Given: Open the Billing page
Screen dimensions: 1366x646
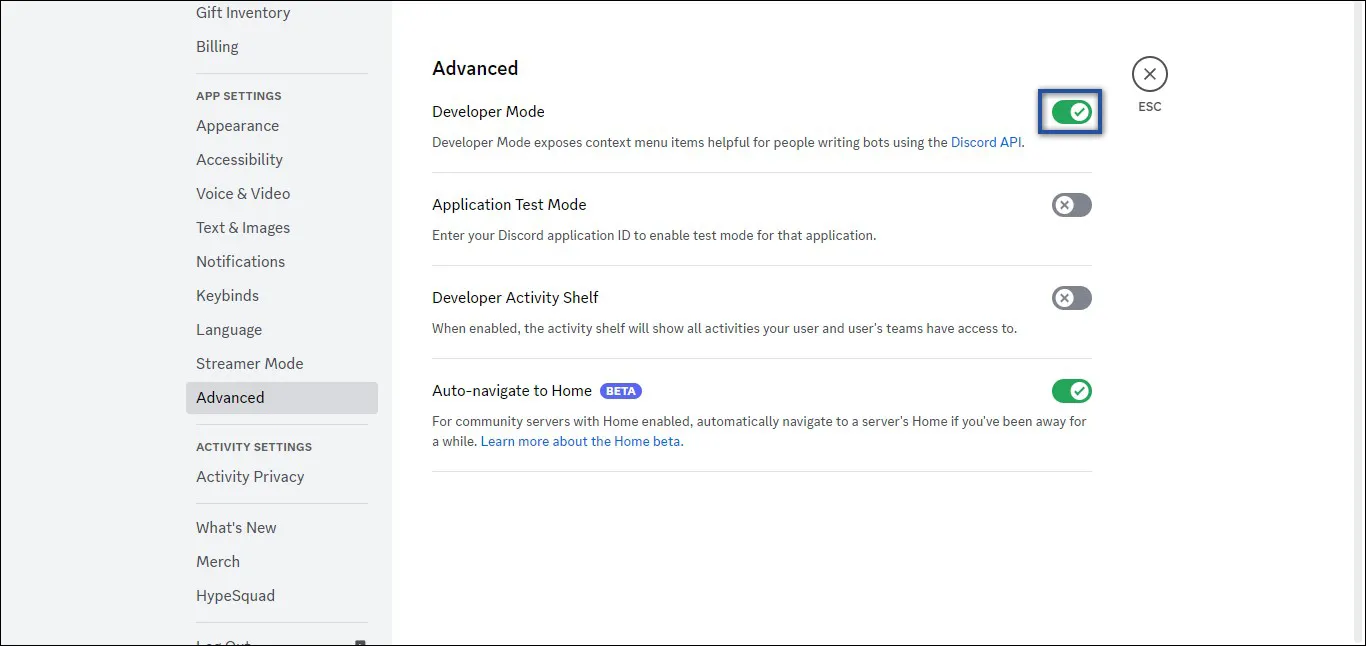Looking at the screenshot, I should 217,46.
